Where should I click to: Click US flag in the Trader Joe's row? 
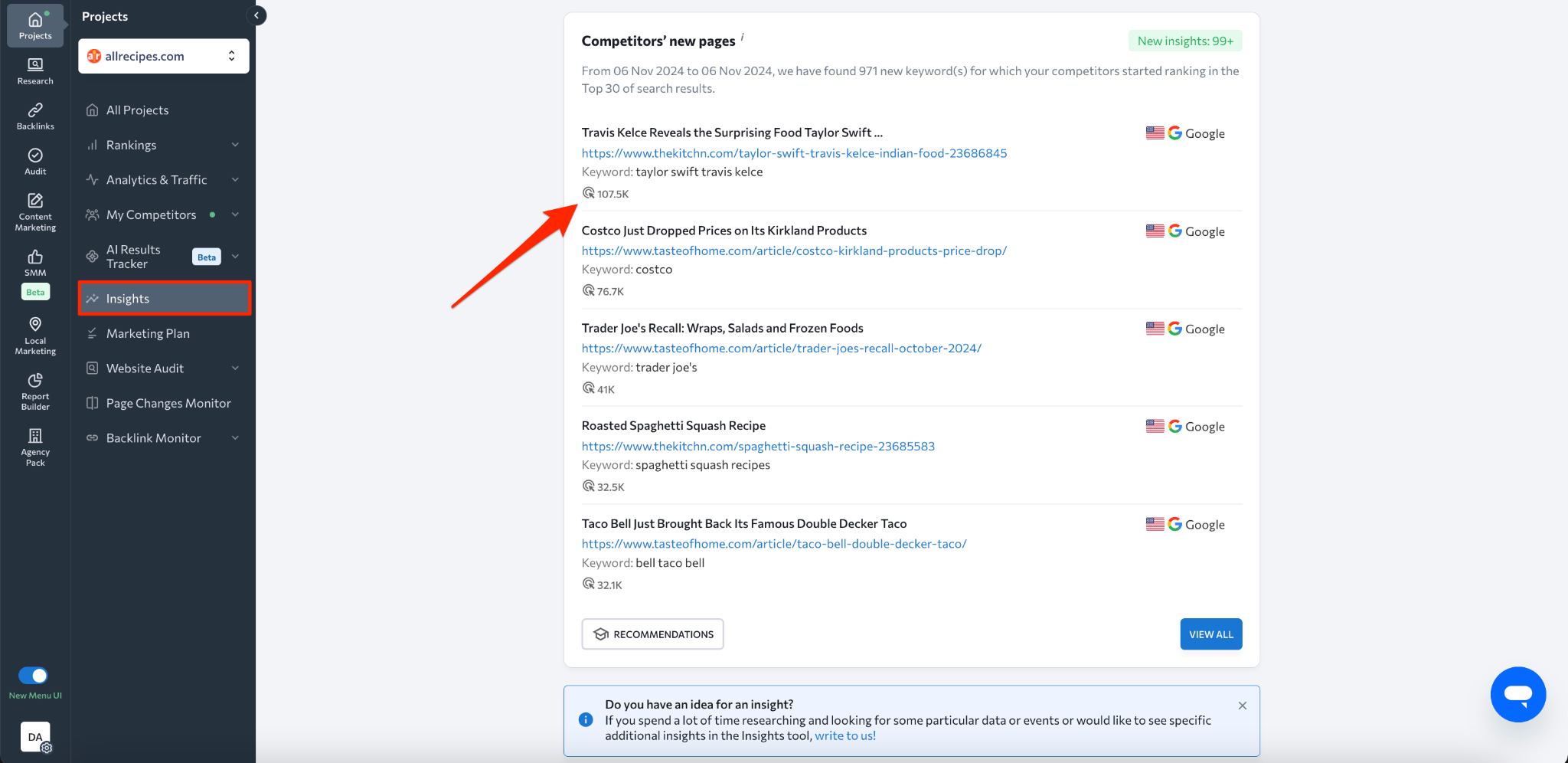click(x=1155, y=328)
